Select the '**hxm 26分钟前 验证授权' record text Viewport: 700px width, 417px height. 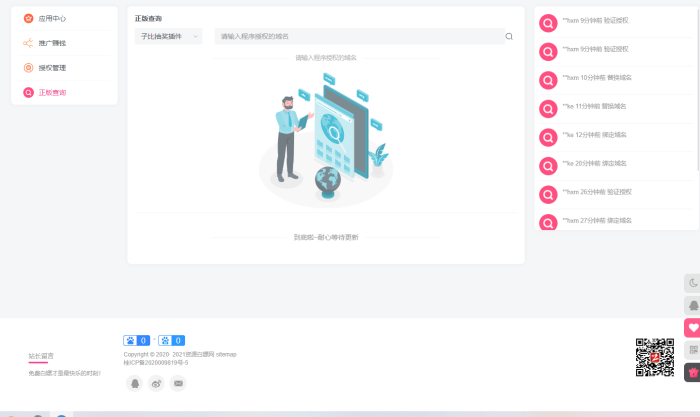coord(597,192)
